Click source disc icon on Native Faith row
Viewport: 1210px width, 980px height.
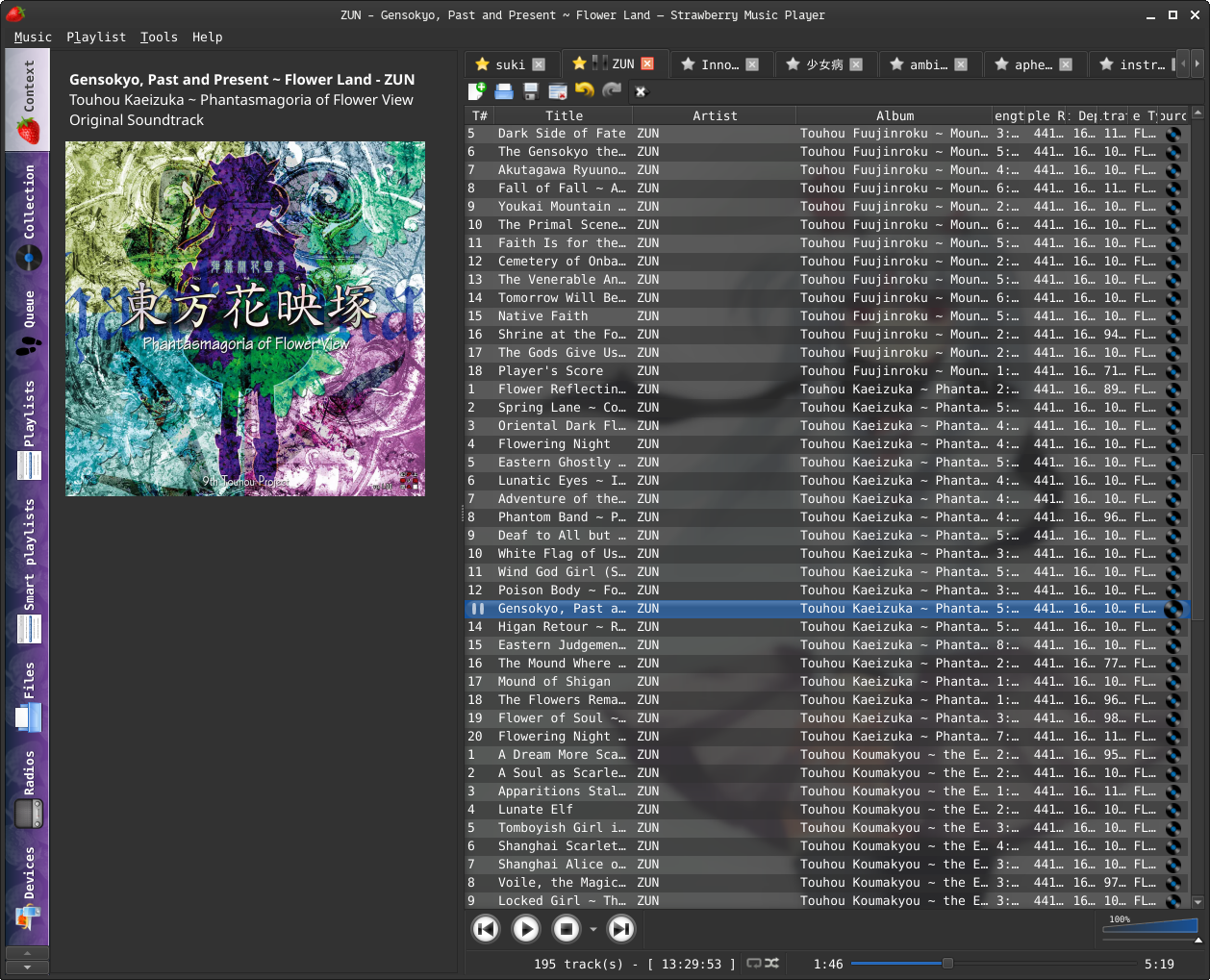[1173, 316]
